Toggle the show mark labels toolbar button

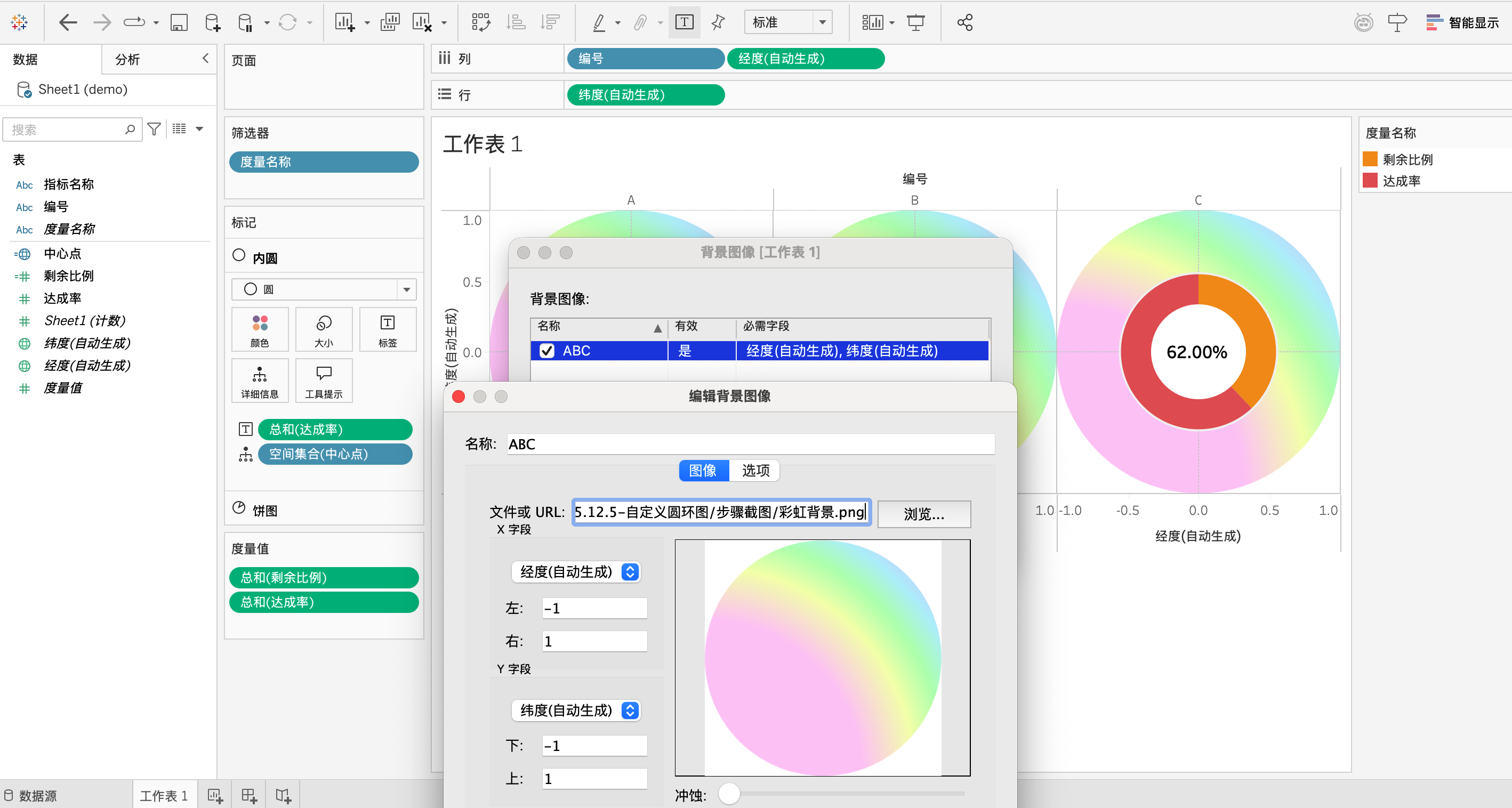click(x=684, y=23)
